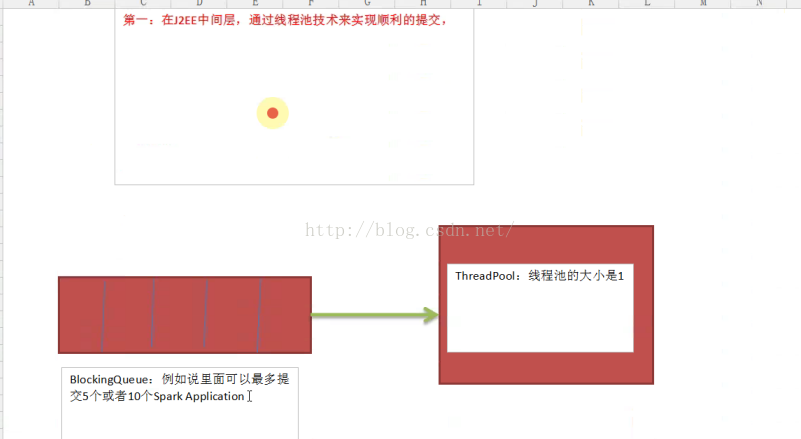Select column B header
Viewport: 801px width, 439px height.
[87, 4]
